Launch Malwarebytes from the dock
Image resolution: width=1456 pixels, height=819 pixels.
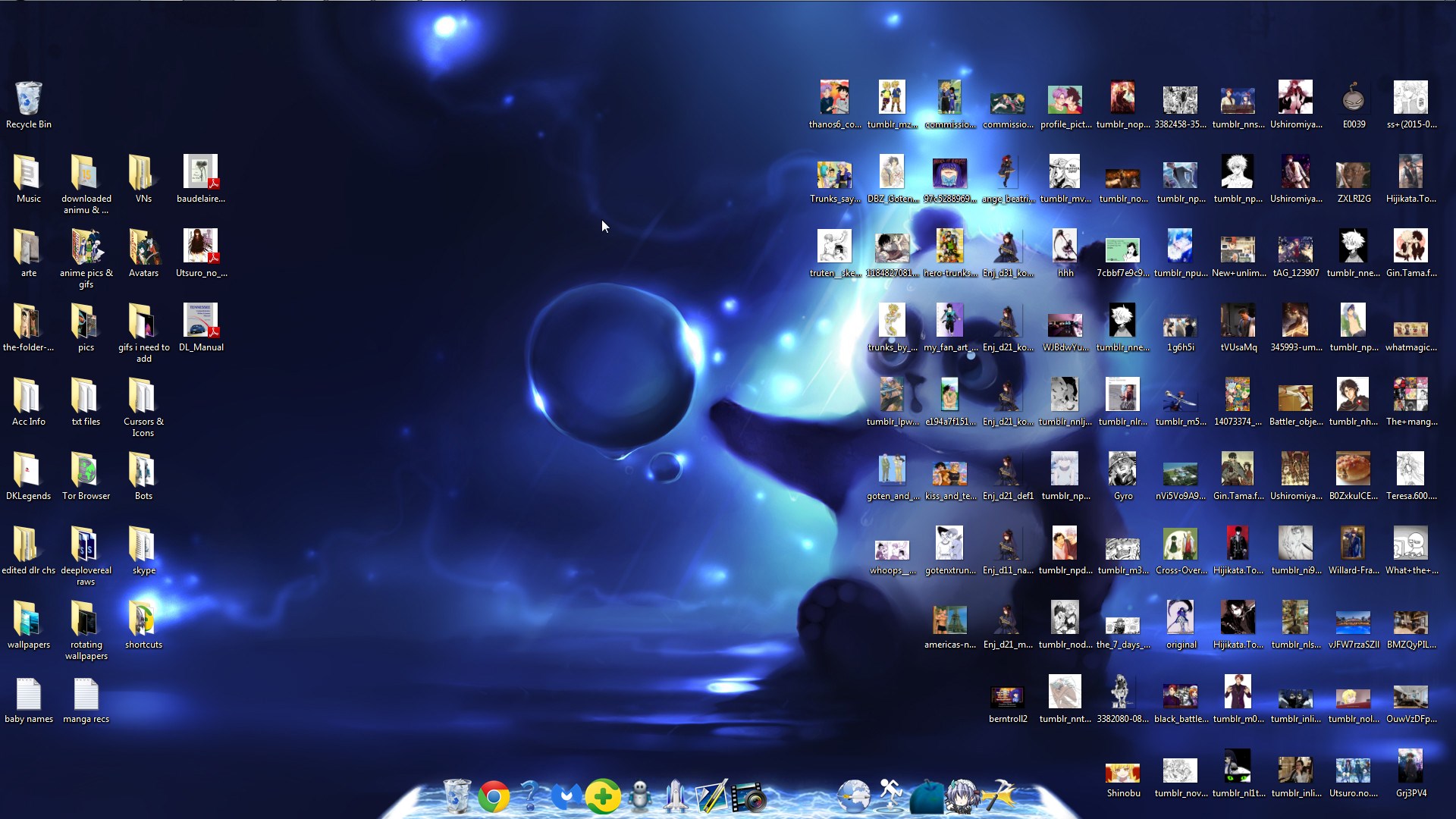[x=566, y=796]
